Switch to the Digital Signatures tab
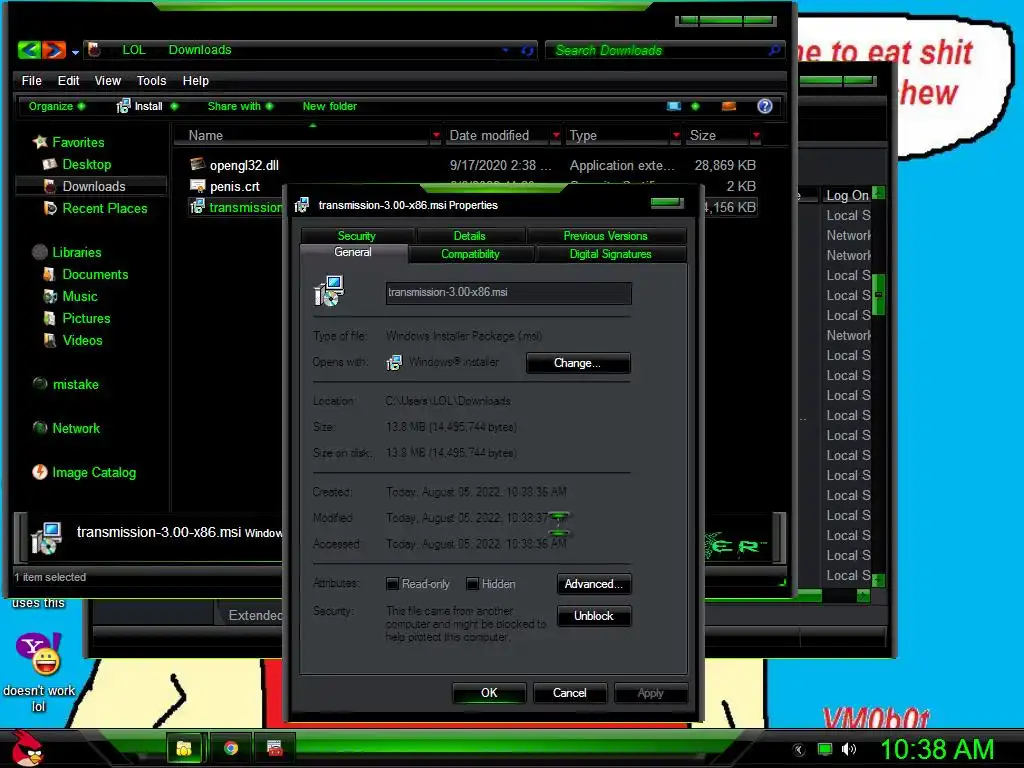Screen dimensions: 1024x768 coord(610,254)
